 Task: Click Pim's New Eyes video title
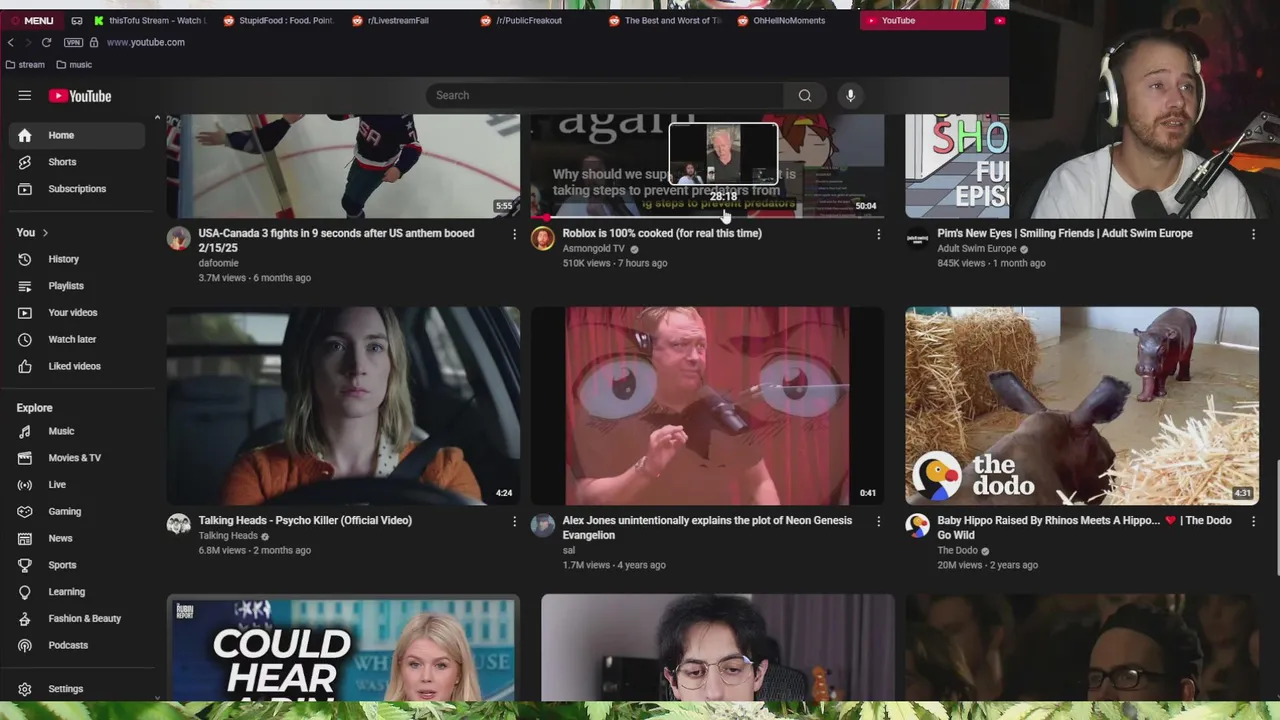[x=1065, y=233]
